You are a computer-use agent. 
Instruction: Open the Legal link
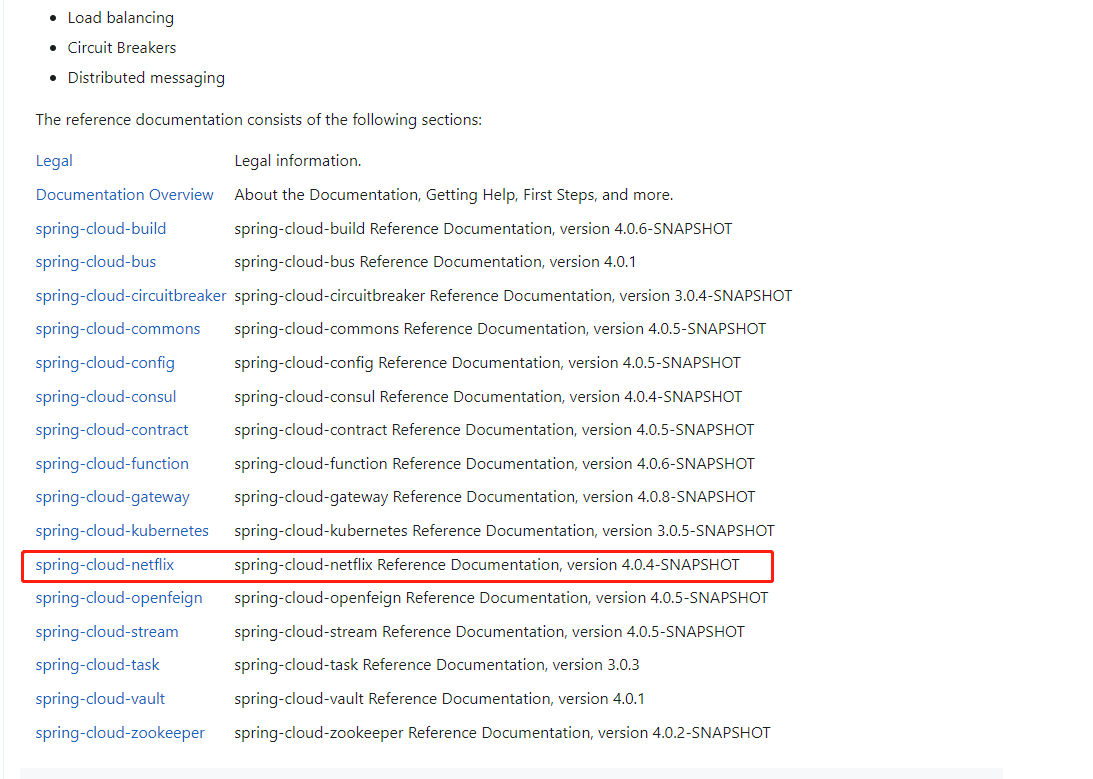pyautogui.click(x=54, y=161)
